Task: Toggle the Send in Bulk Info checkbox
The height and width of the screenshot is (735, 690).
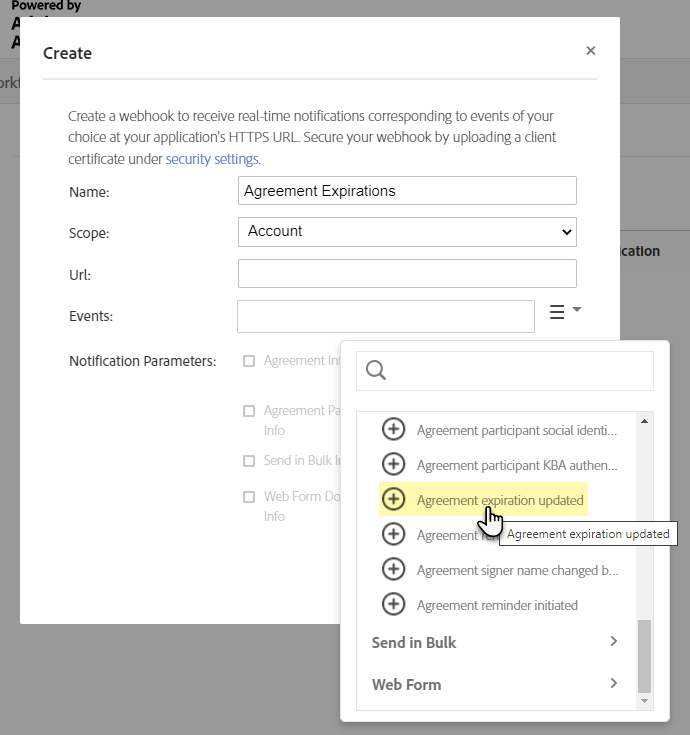Action: tap(249, 461)
